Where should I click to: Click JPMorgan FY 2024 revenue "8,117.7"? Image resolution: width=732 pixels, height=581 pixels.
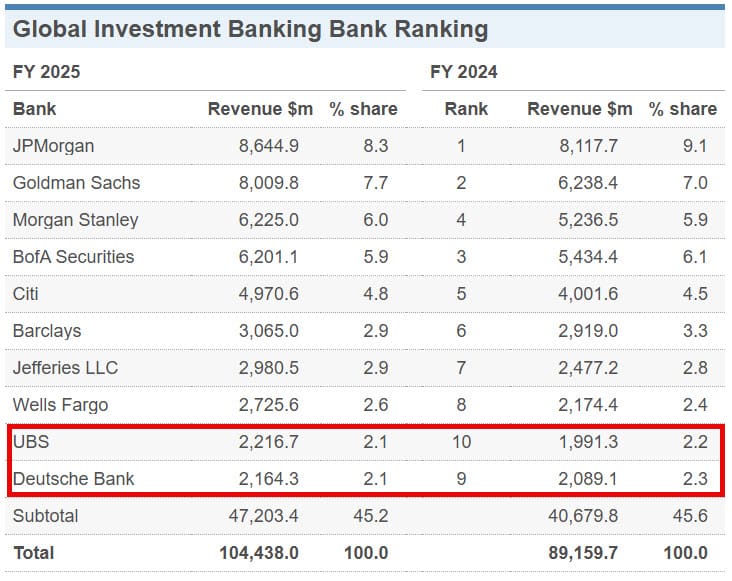tap(588, 146)
